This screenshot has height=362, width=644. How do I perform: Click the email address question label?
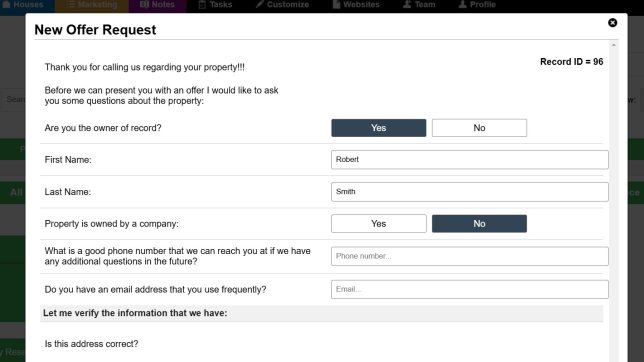pos(156,290)
